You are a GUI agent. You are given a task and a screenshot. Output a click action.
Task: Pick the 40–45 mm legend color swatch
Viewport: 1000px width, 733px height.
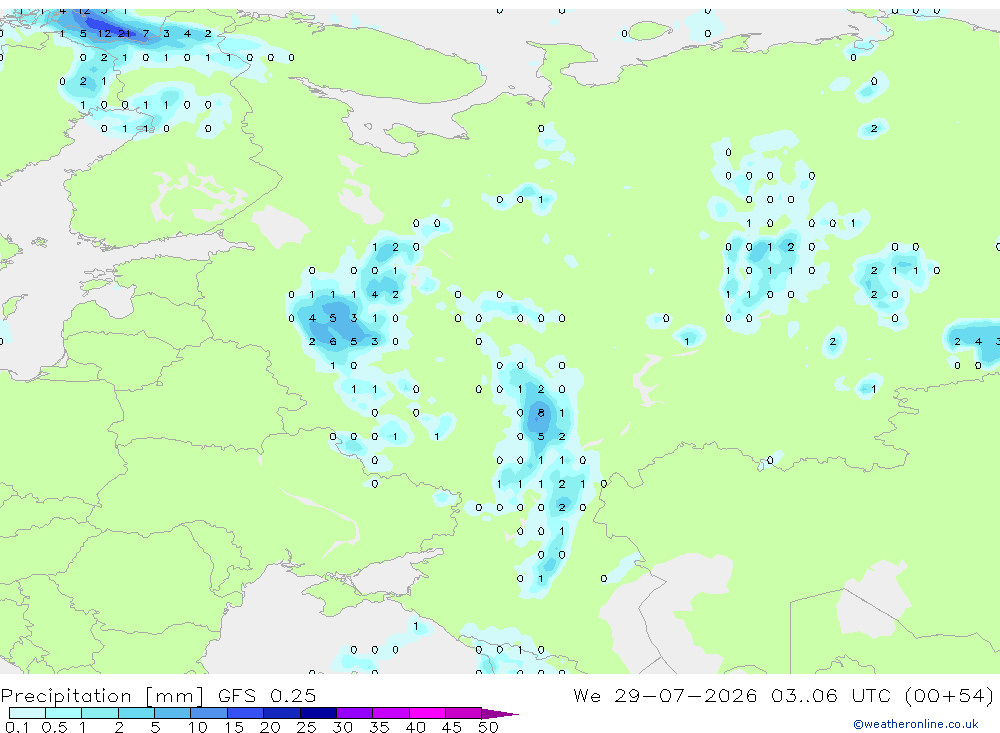(x=427, y=713)
